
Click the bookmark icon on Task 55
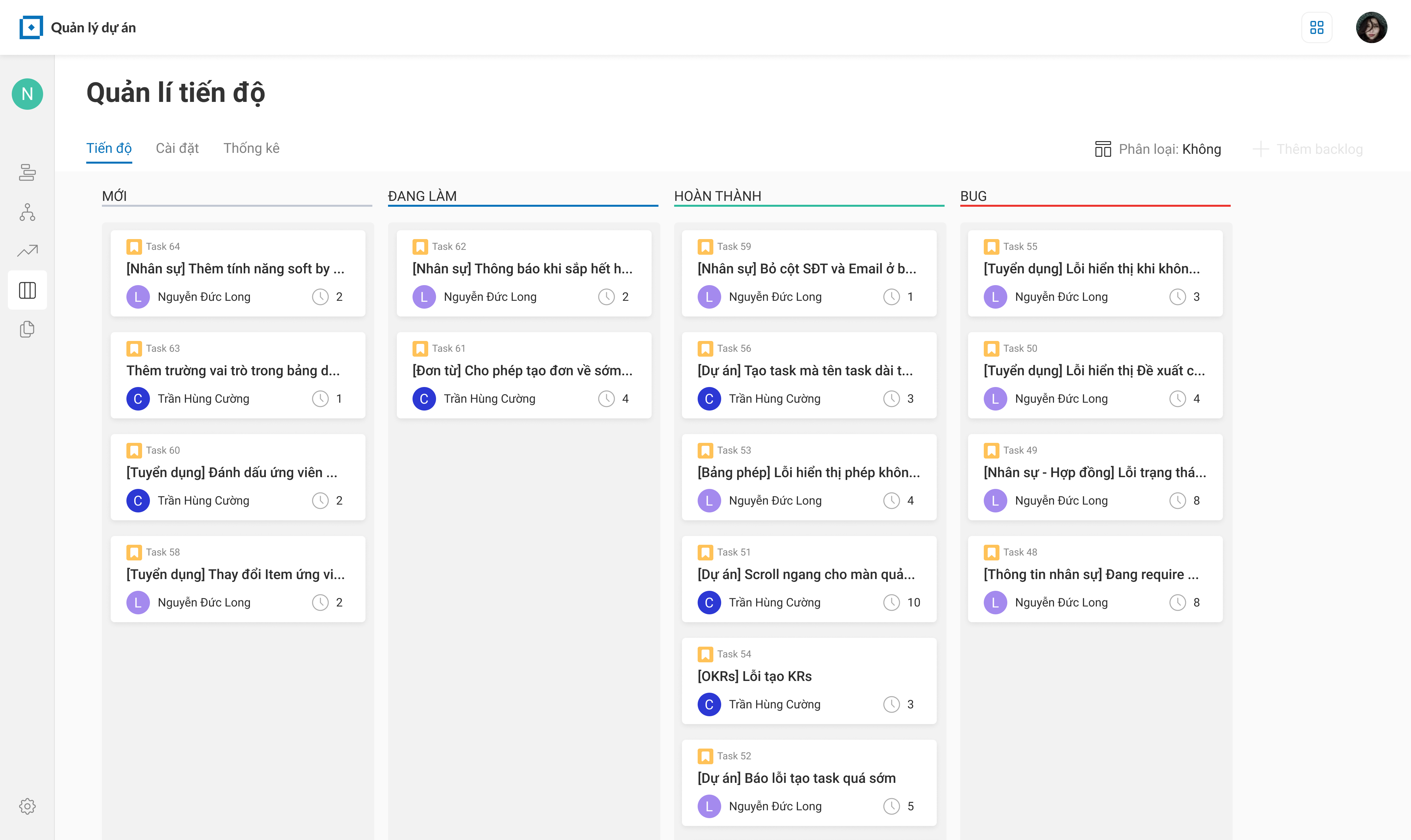(x=992, y=247)
